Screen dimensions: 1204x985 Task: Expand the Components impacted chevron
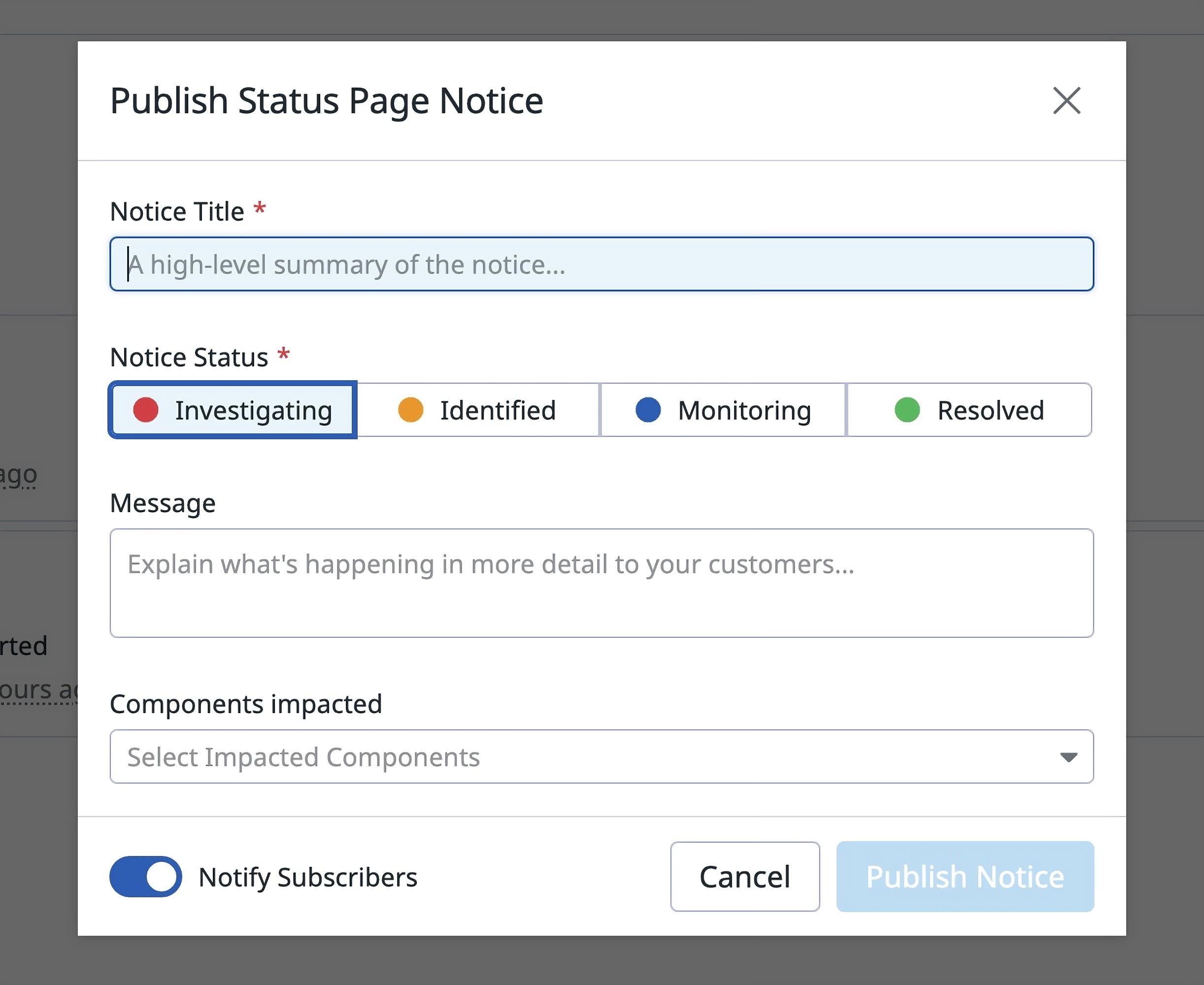1069,757
